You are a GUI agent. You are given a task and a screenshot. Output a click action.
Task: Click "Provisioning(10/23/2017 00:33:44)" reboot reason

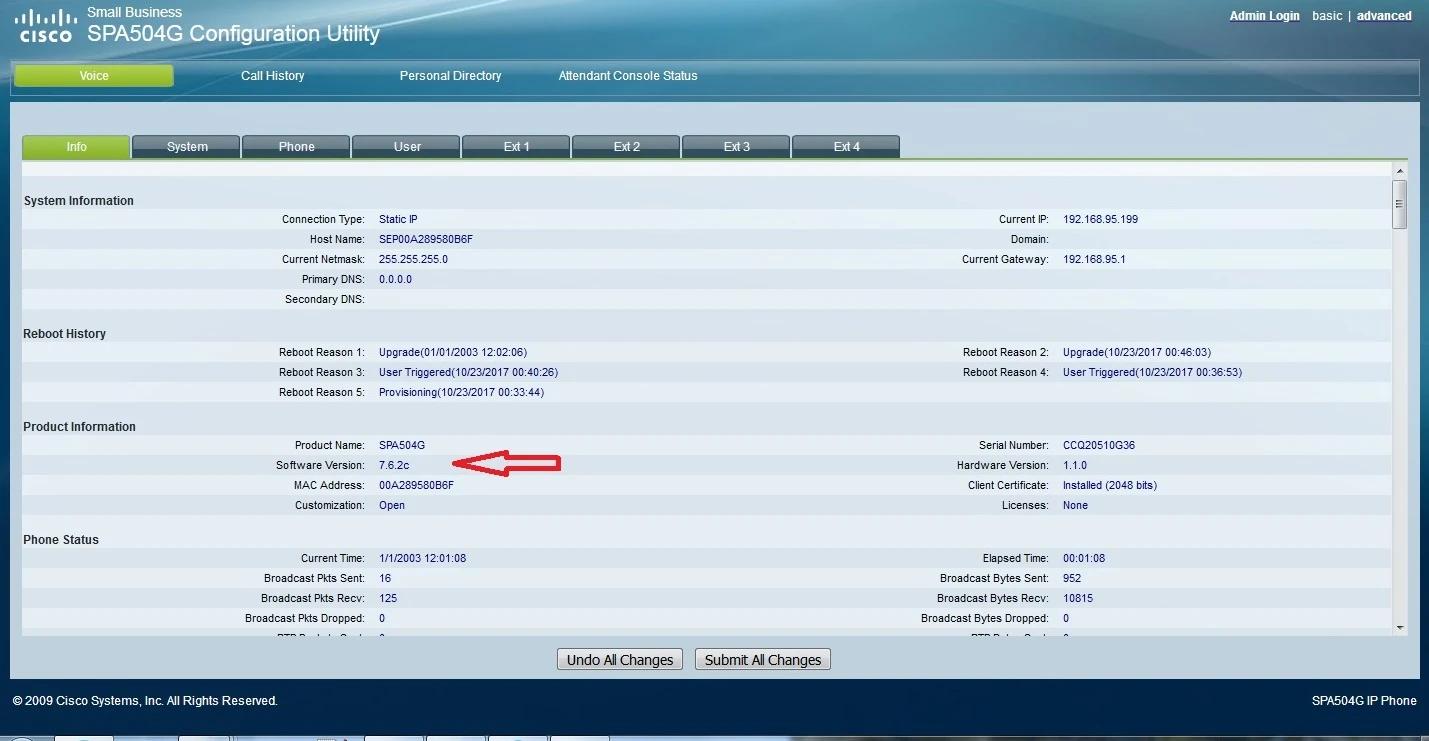[x=461, y=392]
